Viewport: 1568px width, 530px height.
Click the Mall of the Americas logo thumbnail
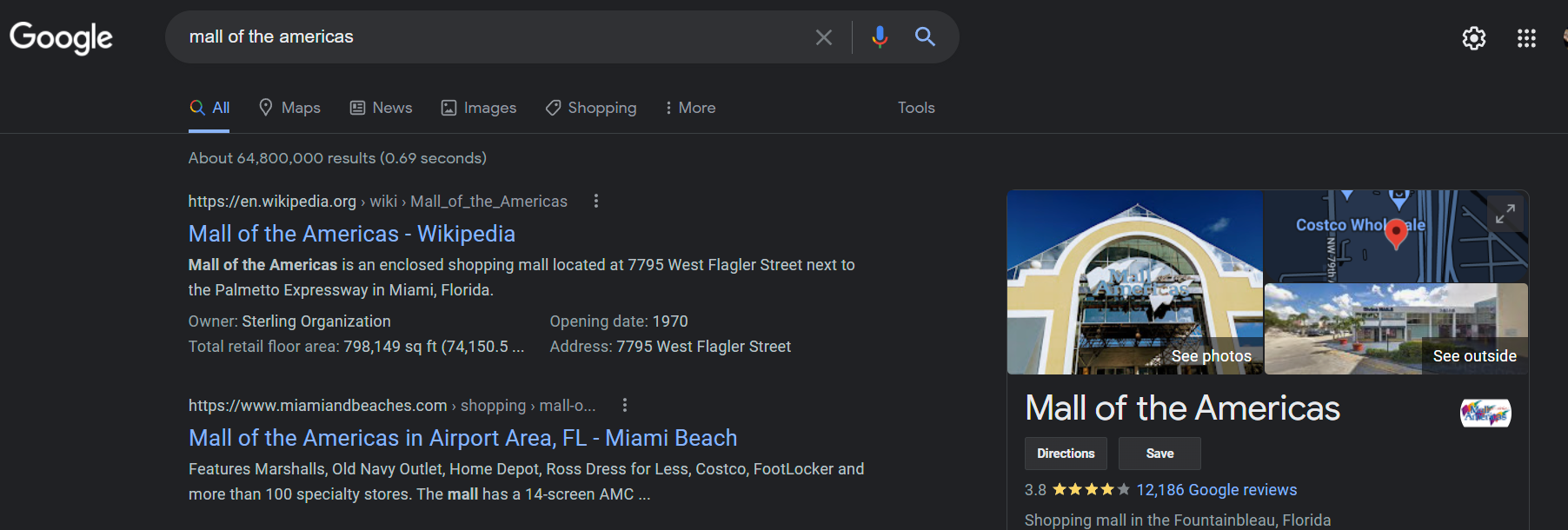pyautogui.click(x=1485, y=413)
